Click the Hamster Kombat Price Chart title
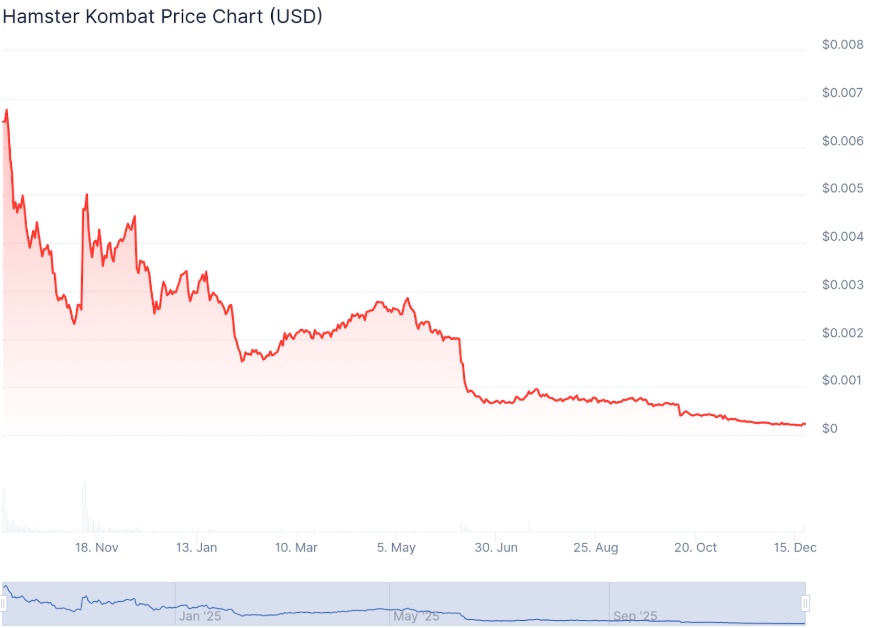Screen dimensions: 871x628 [162, 16]
